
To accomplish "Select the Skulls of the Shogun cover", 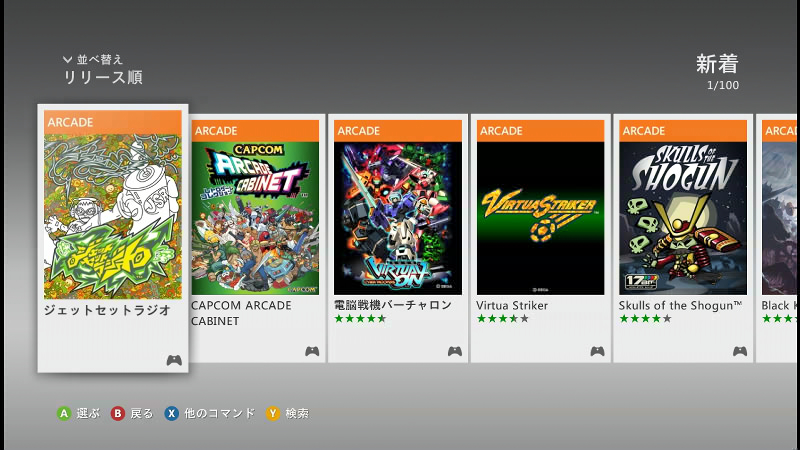I will [x=683, y=218].
